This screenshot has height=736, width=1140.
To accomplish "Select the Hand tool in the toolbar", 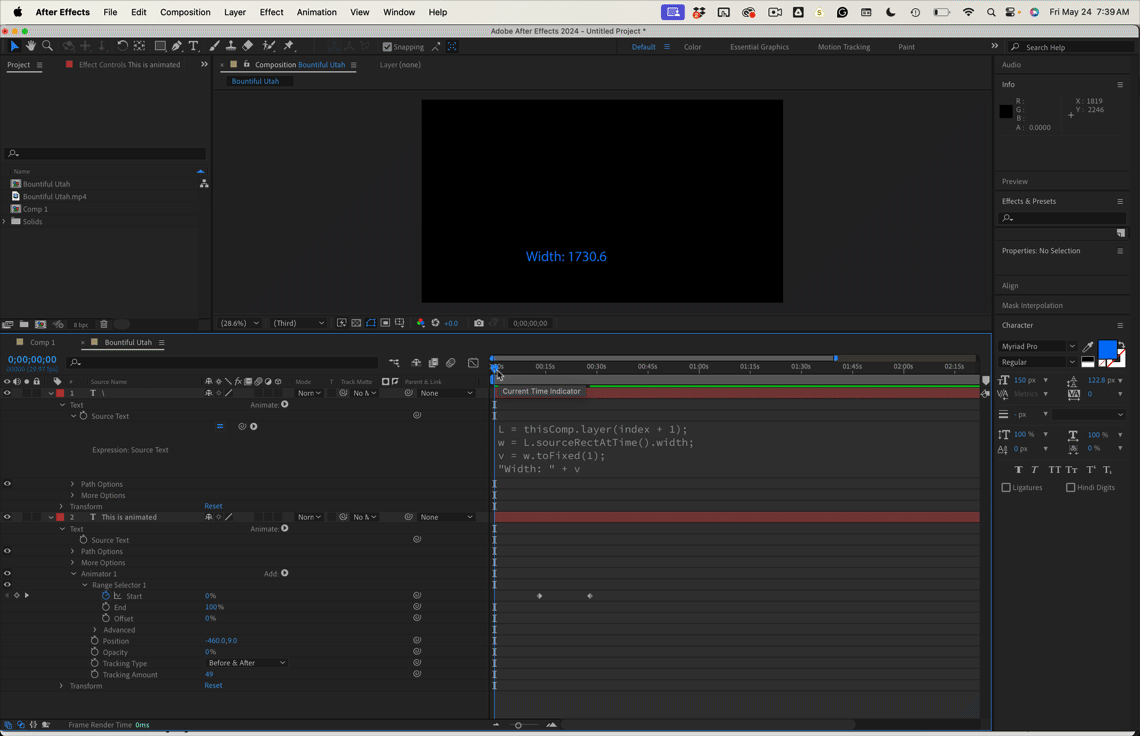I will click(x=31, y=46).
